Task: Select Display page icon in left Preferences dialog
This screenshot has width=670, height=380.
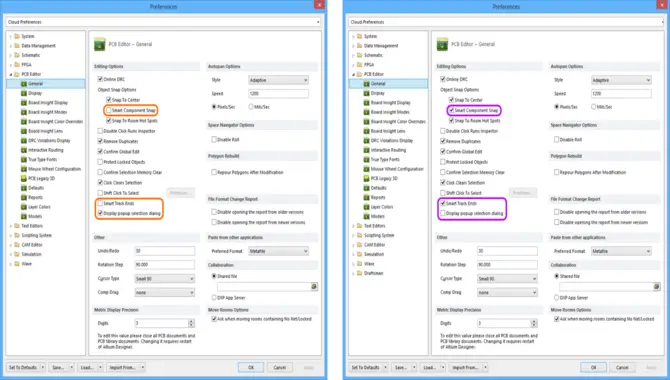Action: pos(24,93)
